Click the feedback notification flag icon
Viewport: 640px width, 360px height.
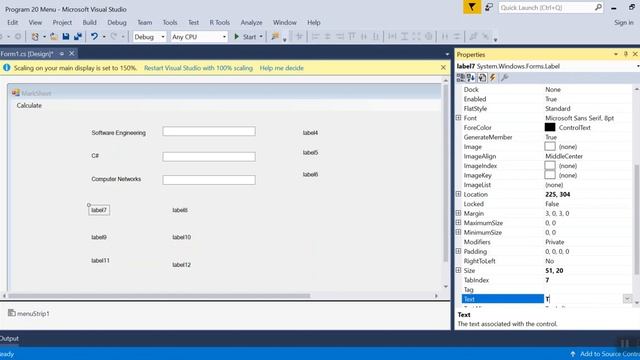[471, 7]
